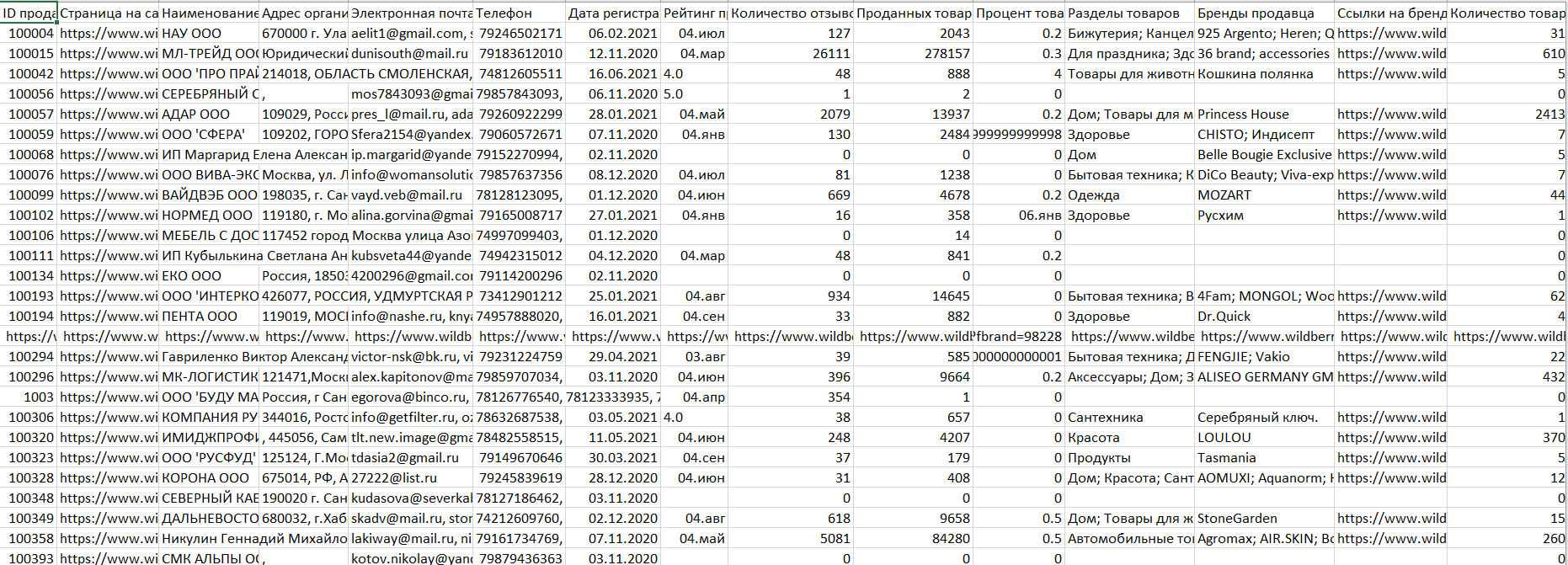Viewport: 1568px width, 565px height.
Task: Click brand cell 'MOZART'
Action: (x=1264, y=195)
